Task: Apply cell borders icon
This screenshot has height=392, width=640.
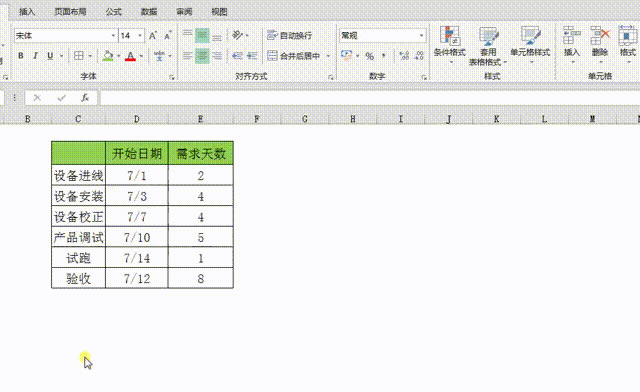Action: (79, 56)
